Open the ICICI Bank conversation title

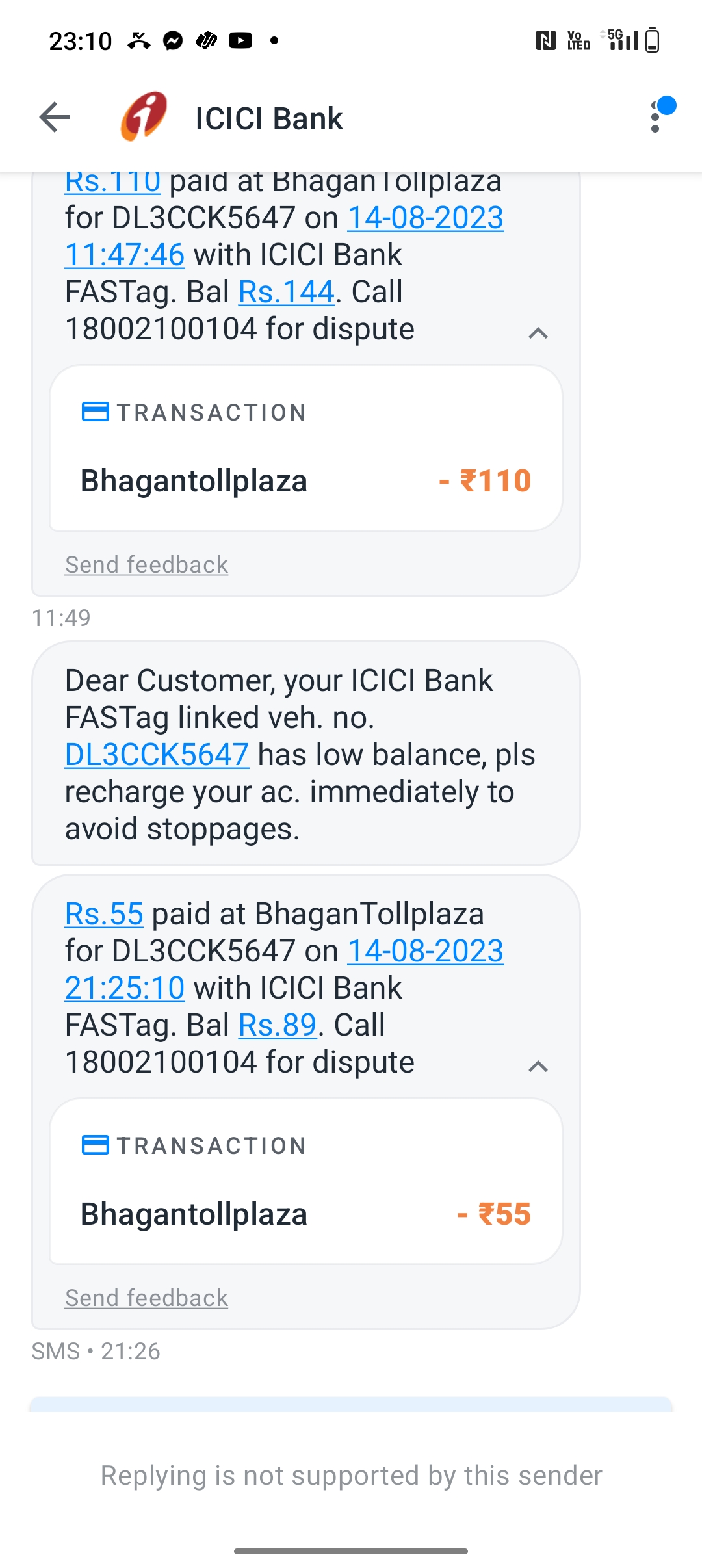[268, 118]
